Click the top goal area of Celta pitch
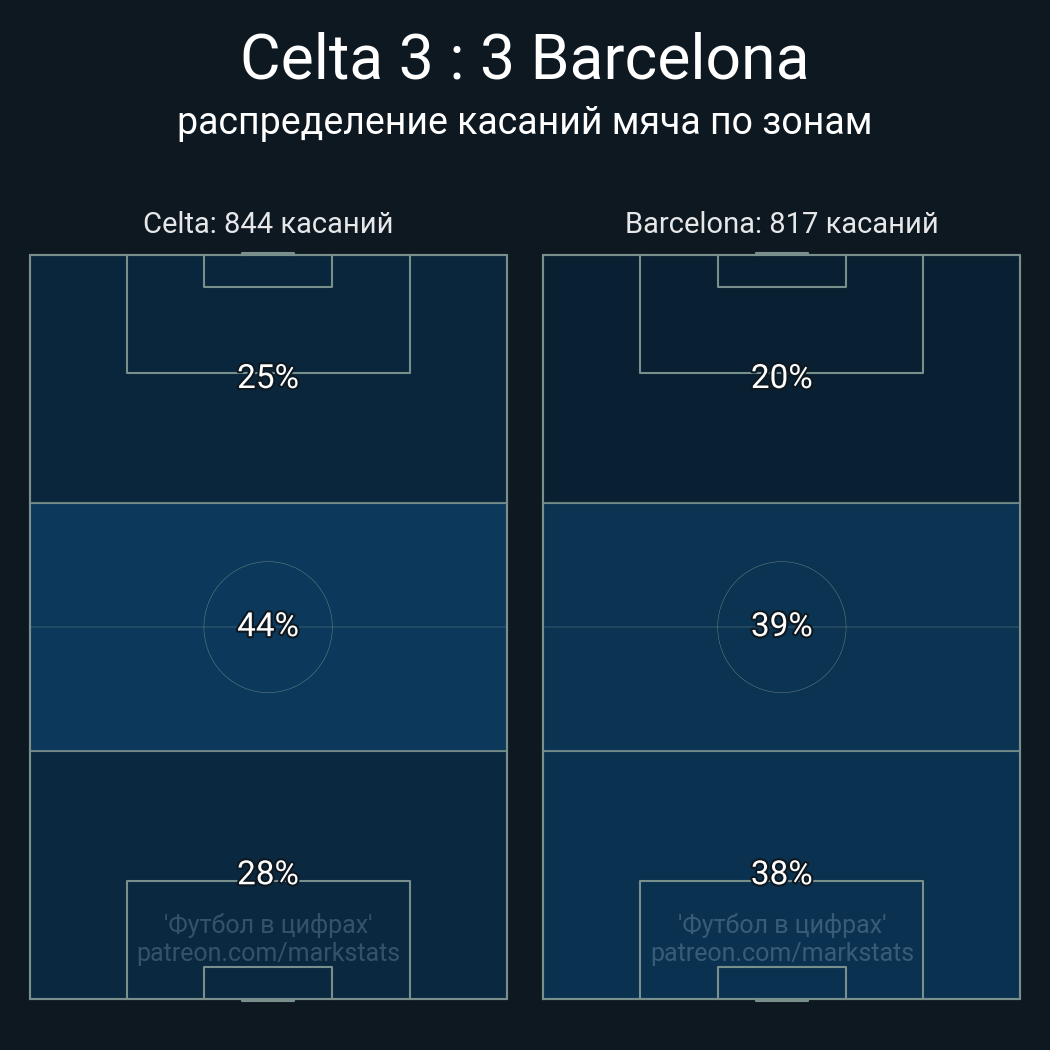This screenshot has width=1050, height=1050. 268,271
